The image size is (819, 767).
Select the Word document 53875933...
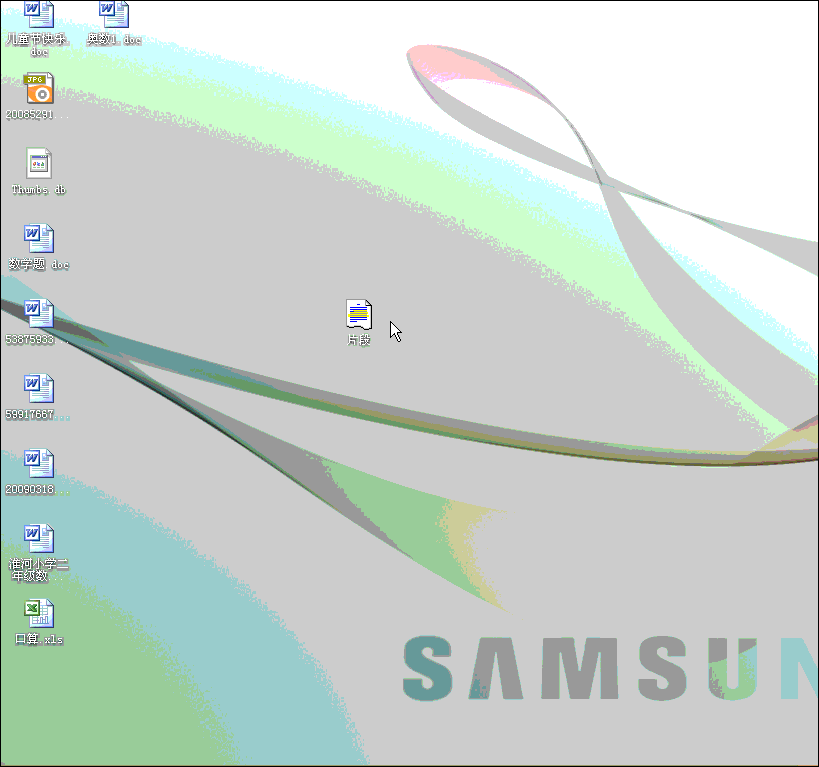click(39, 313)
